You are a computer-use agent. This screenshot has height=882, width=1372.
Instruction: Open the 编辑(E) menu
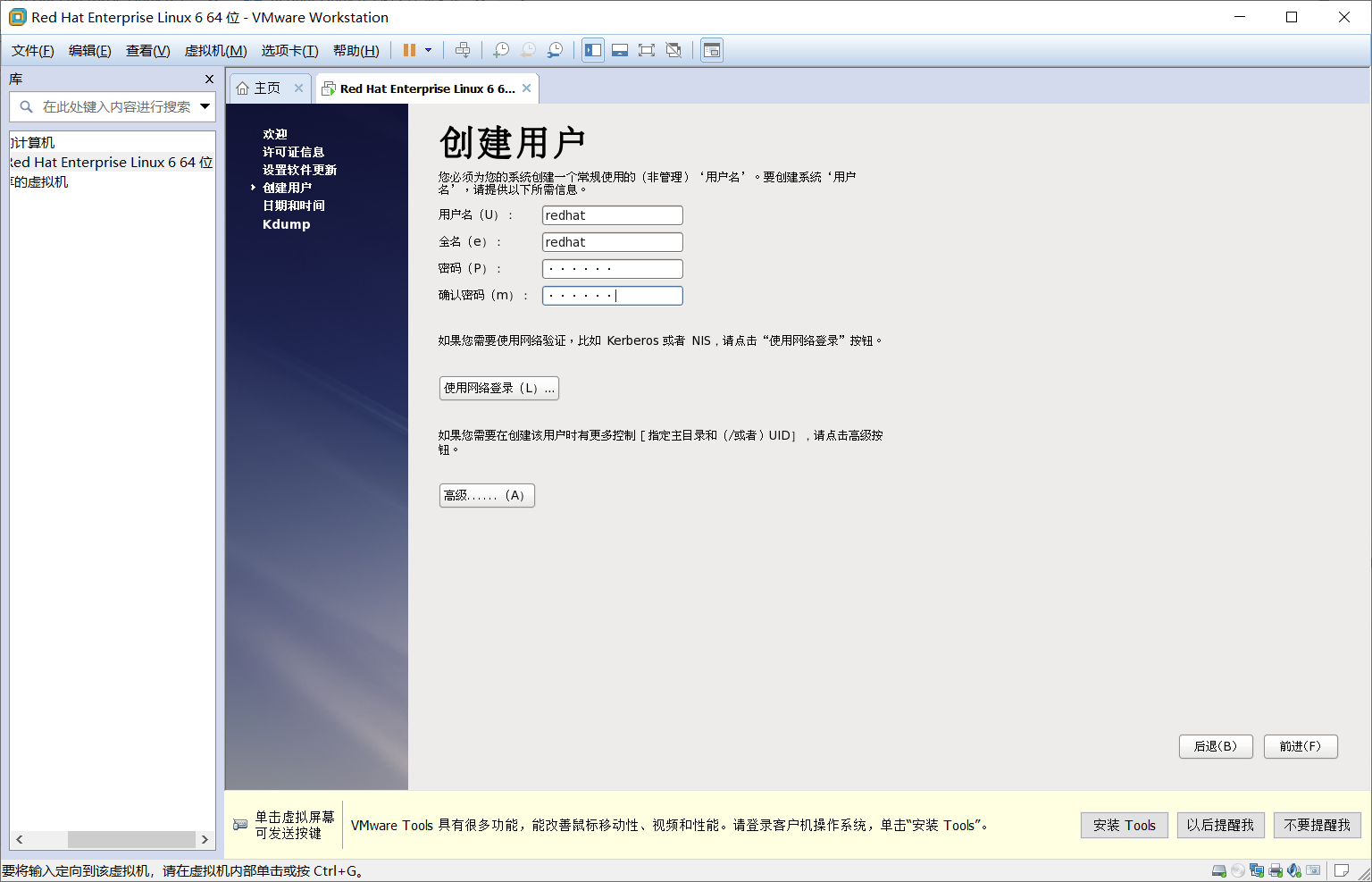[x=90, y=51]
